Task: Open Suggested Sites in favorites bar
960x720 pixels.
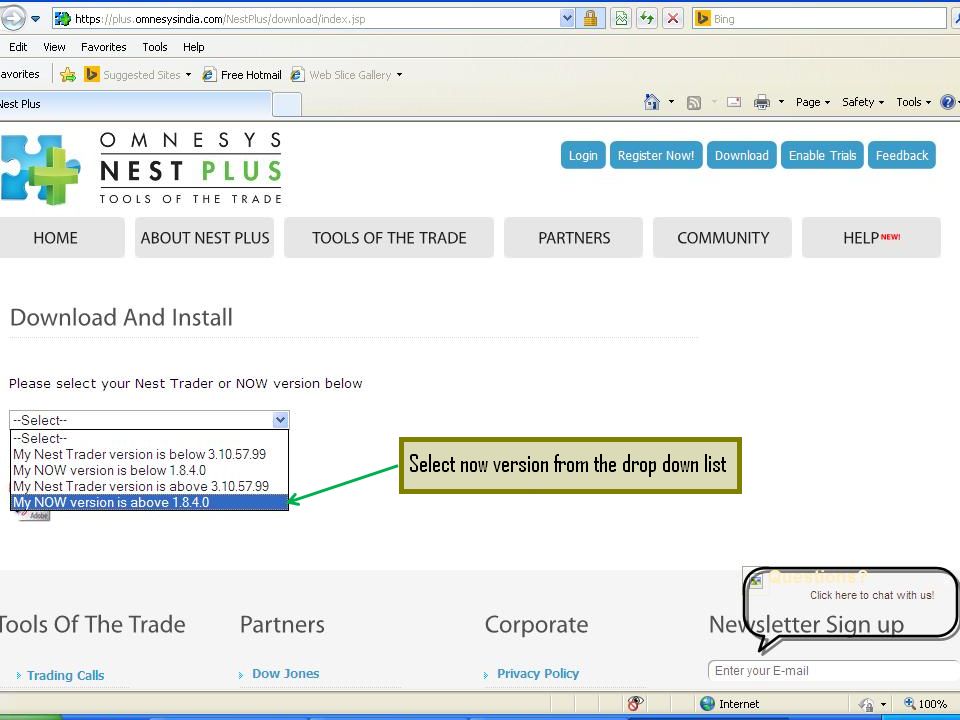Action: click(138, 75)
